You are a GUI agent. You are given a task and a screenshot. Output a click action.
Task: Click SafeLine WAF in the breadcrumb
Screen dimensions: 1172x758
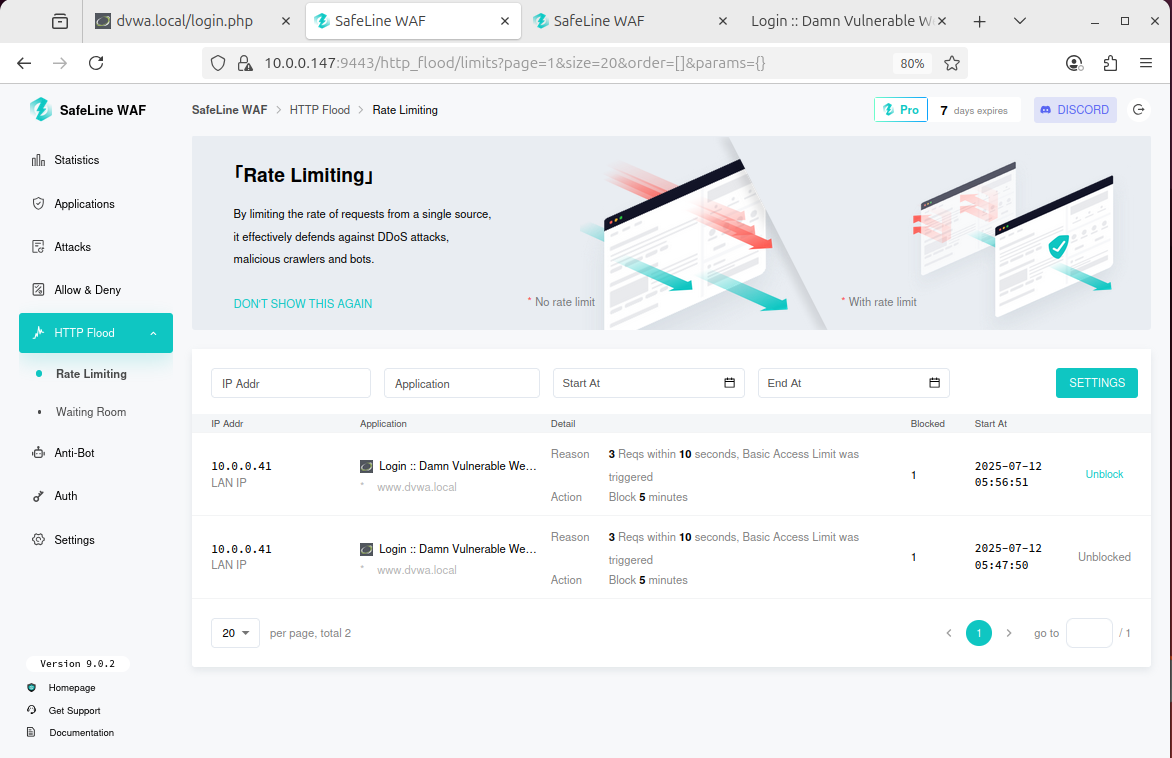coord(229,110)
